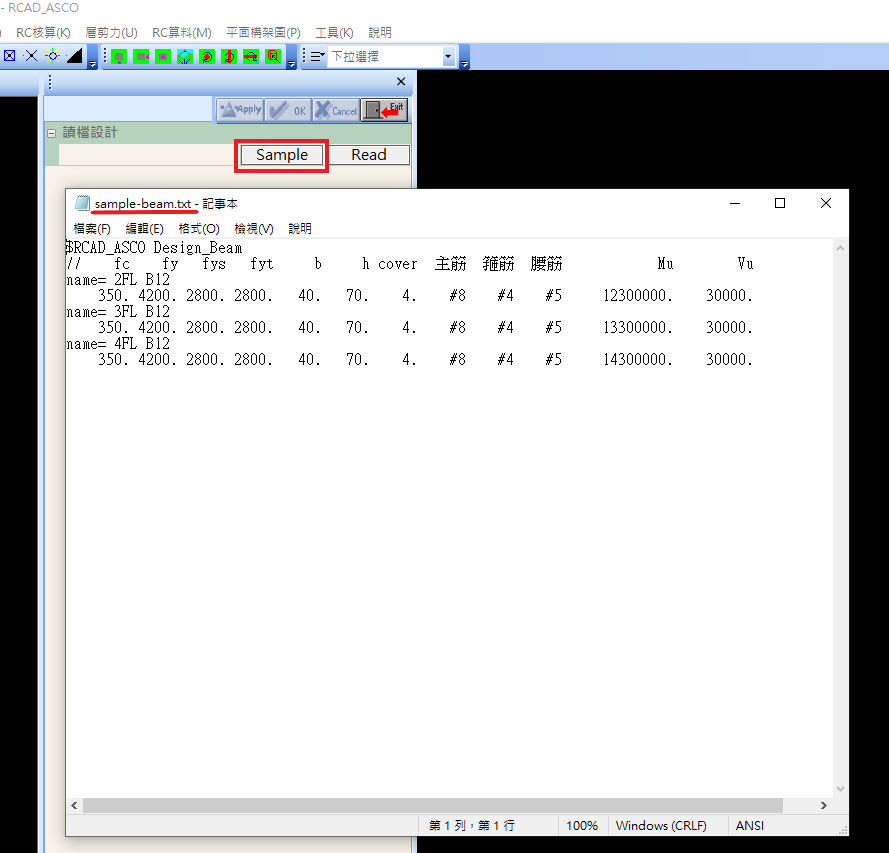
Task: Click the value 13300000. in Mu column
Action: (x=638, y=328)
